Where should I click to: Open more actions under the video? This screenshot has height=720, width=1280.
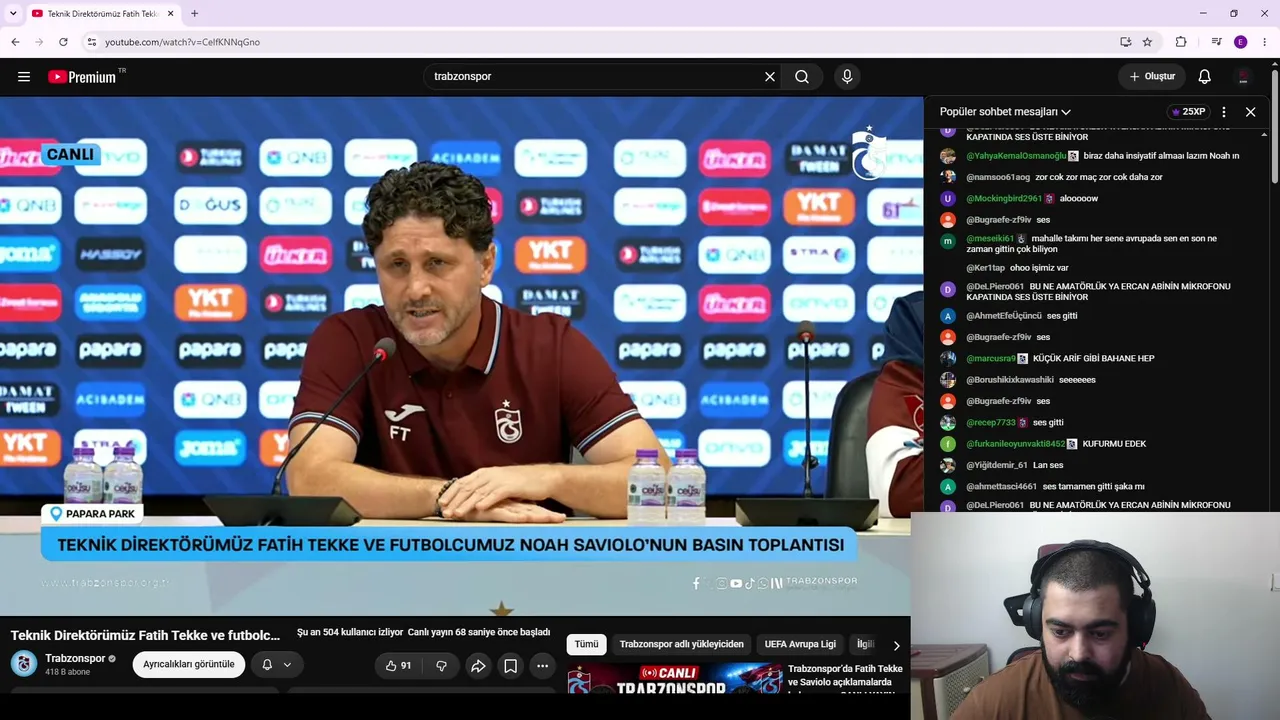542,665
